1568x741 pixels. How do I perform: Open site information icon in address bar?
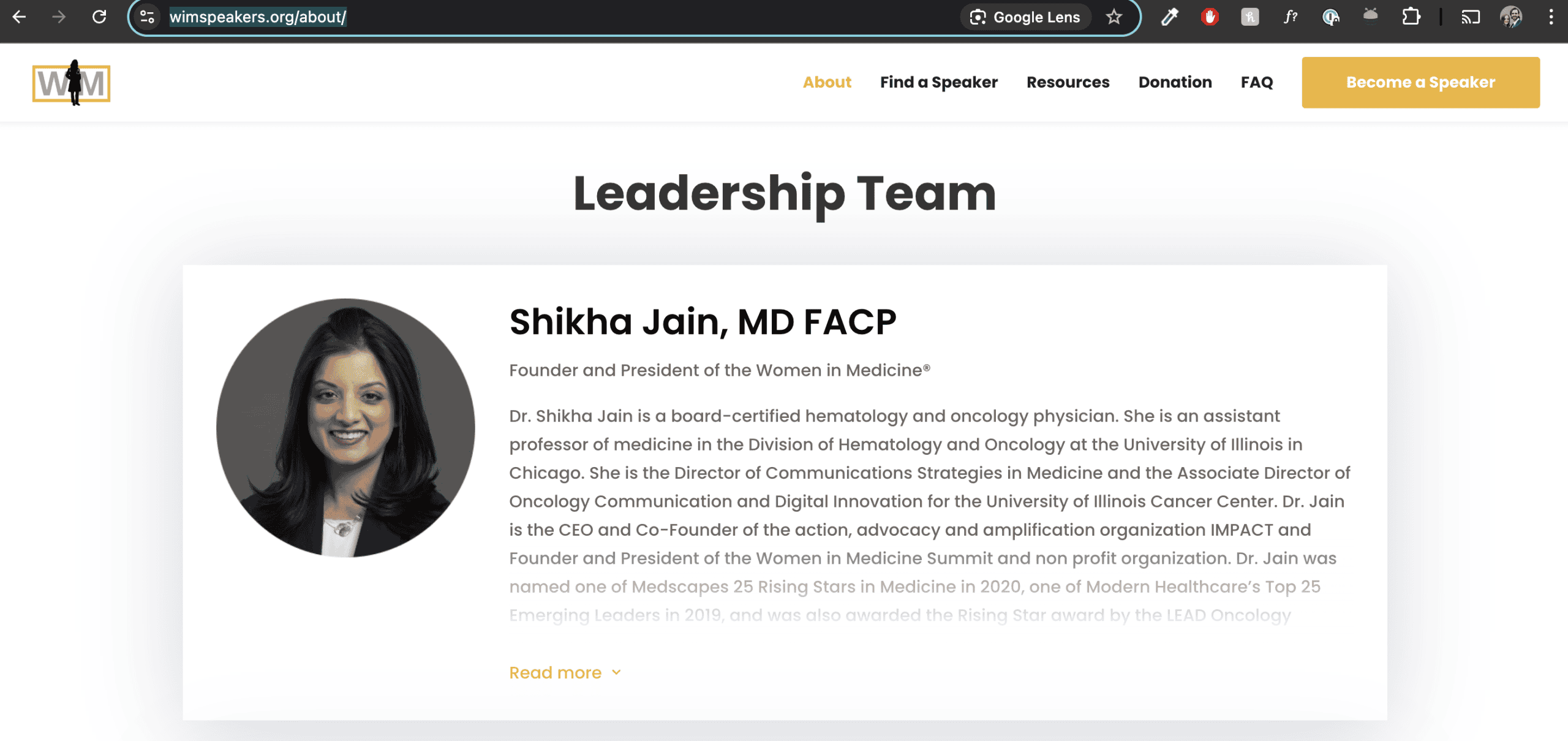147,17
